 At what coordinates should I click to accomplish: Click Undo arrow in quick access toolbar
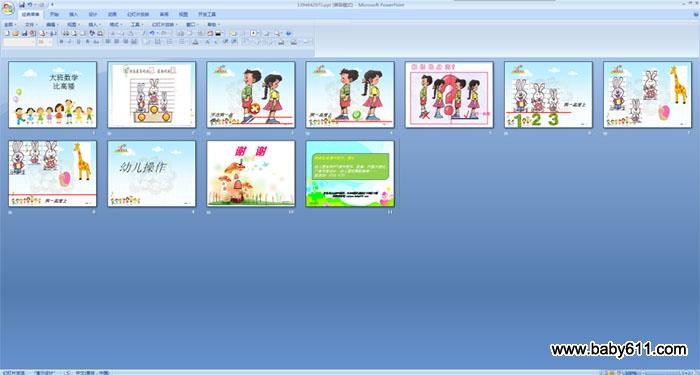click(30, 4)
